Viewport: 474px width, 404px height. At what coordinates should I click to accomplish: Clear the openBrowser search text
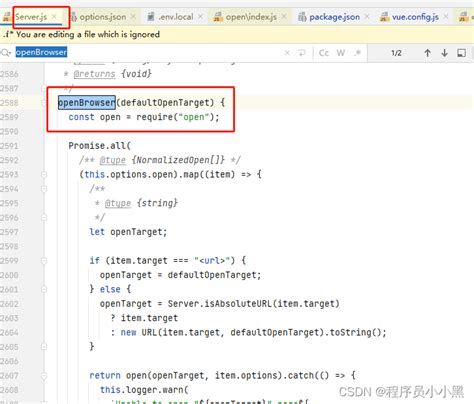pos(287,53)
